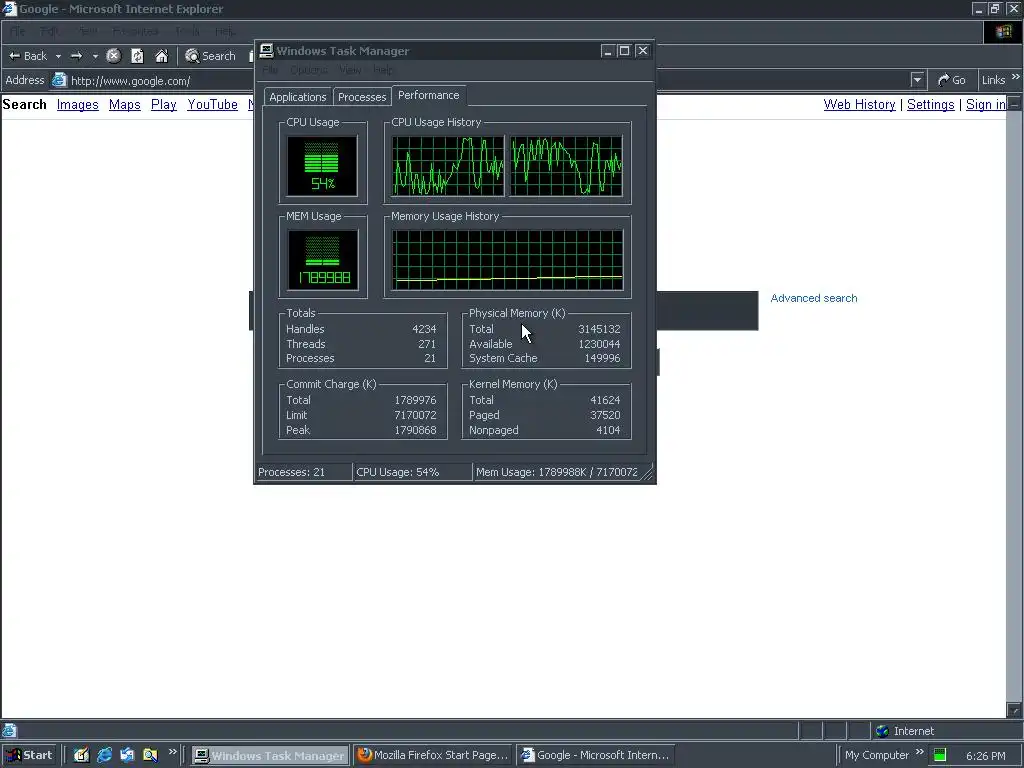Viewport: 1024px width, 768px height.
Task: Launch Internet Explorer from Quick Launch
Action: [104, 755]
